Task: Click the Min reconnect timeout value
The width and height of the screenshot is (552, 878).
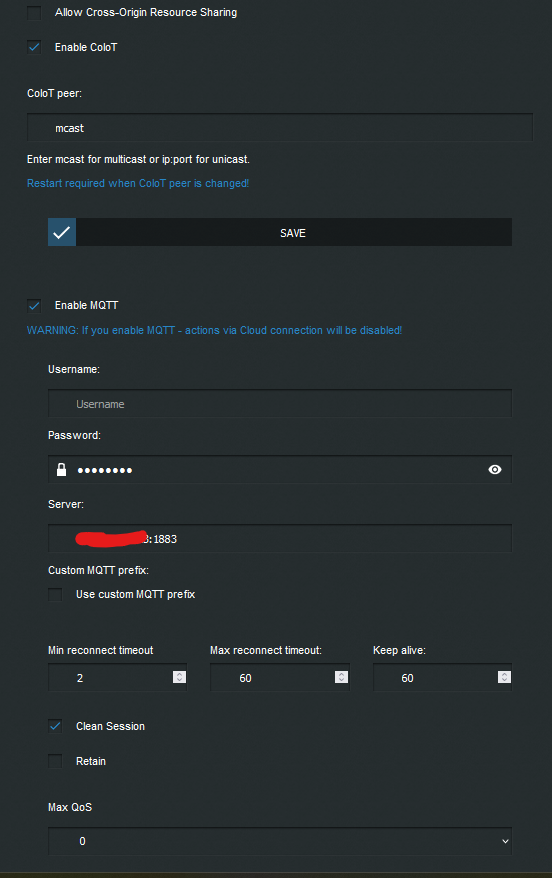Action: [117, 678]
